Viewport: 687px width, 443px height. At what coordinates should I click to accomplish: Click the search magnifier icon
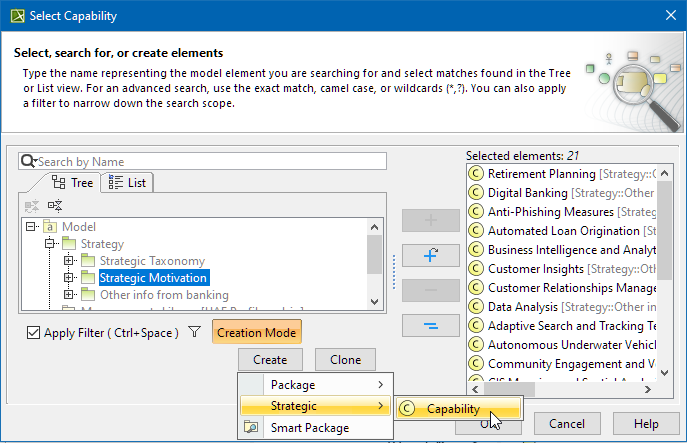[x=29, y=162]
